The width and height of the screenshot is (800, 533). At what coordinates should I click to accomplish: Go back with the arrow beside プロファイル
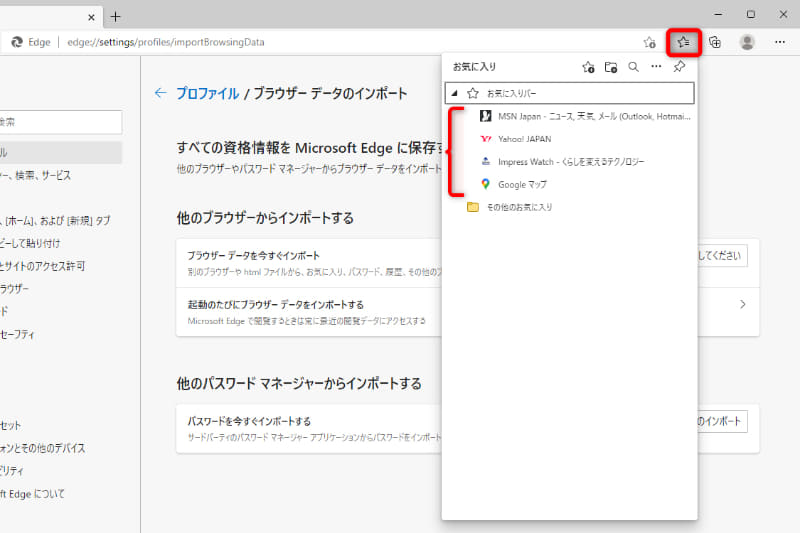click(x=160, y=93)
